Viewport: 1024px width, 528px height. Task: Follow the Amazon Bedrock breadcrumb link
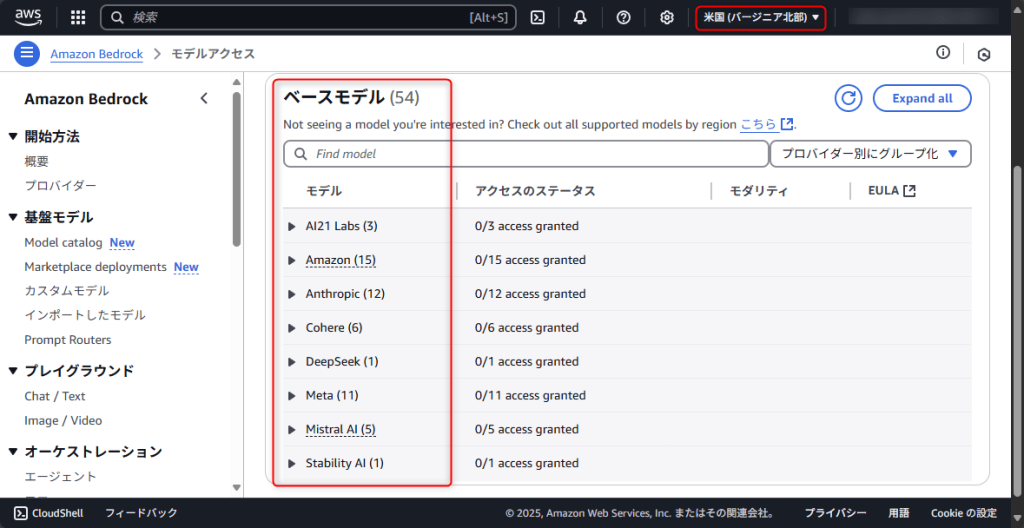(97, 54)
